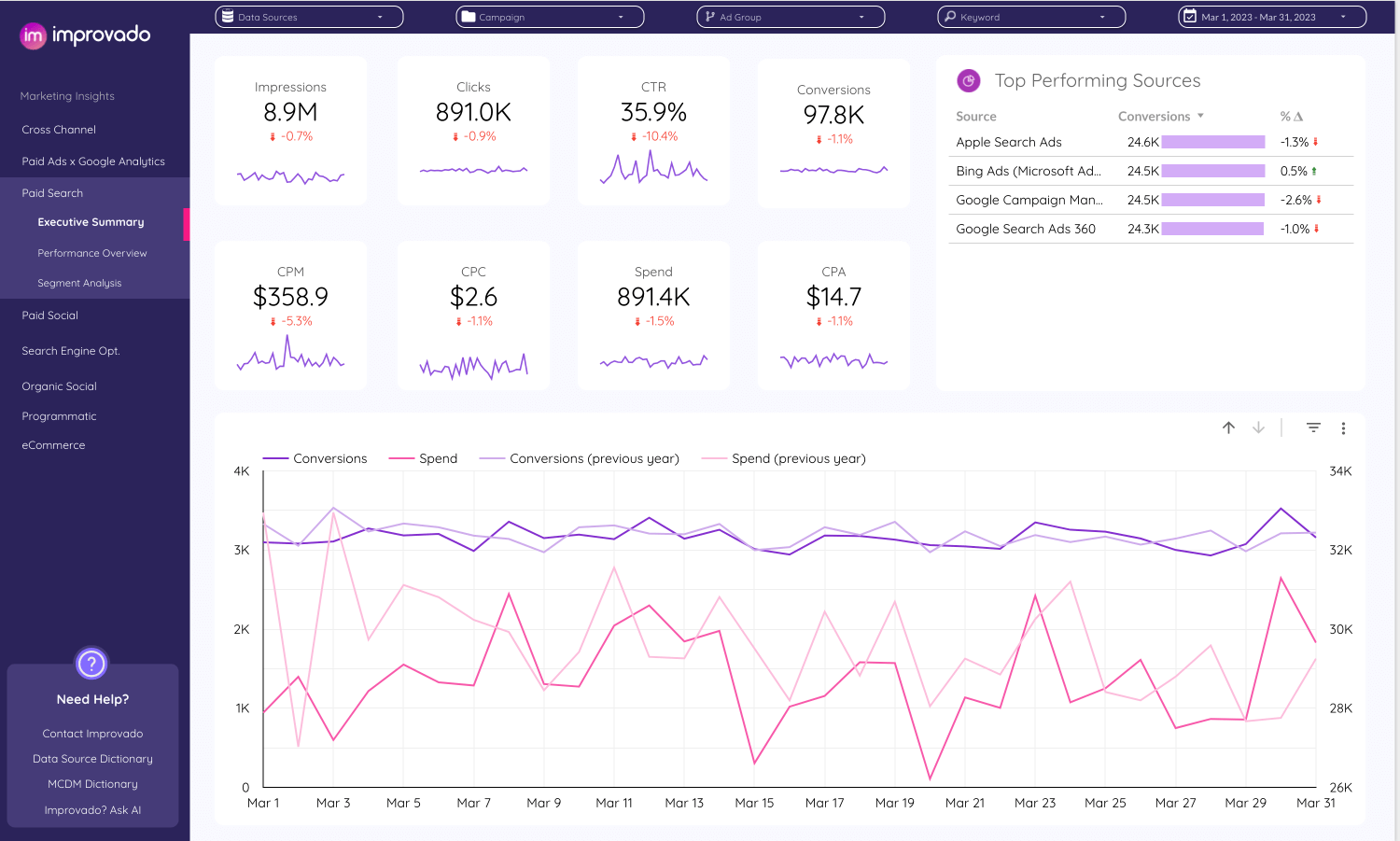
Task: Select Paid Social in the navigation menu
Action: pyautogui.click(x=49, y=315)
